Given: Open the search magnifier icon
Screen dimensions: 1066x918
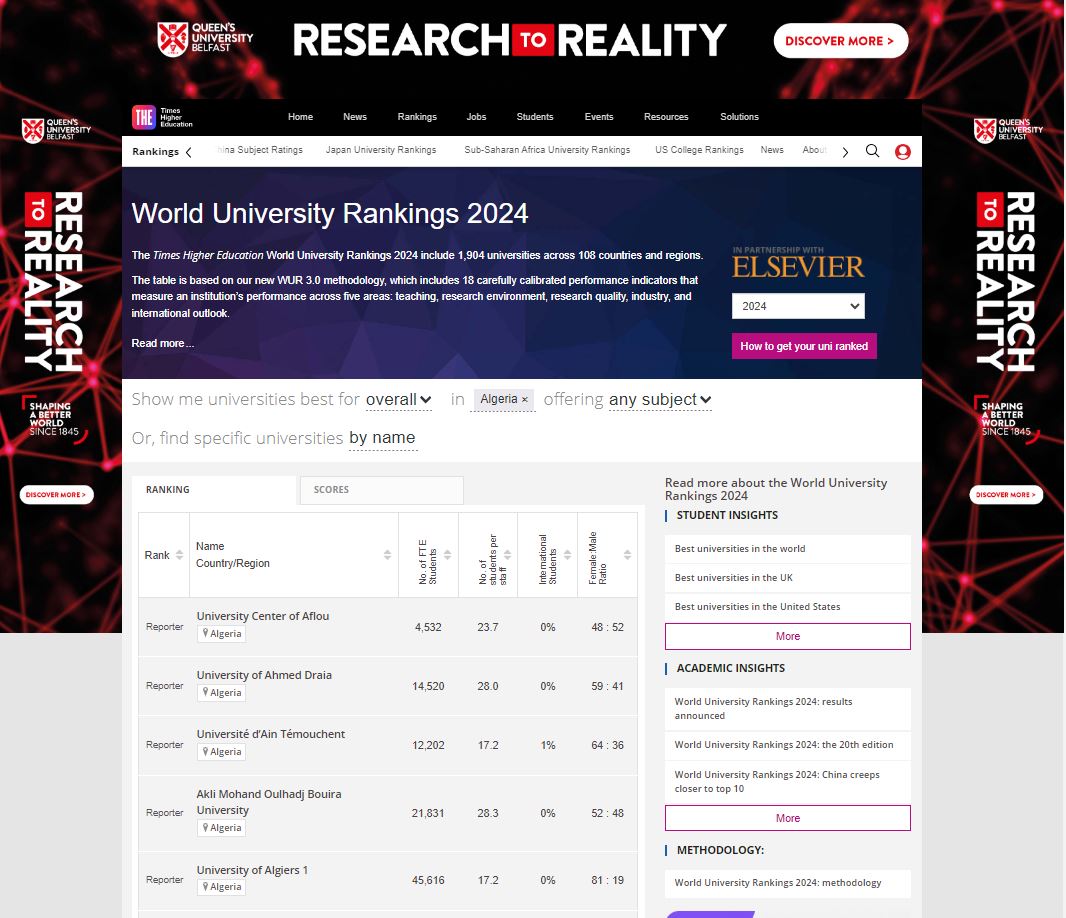Looking at the screenshot, I should coord(872,151).
